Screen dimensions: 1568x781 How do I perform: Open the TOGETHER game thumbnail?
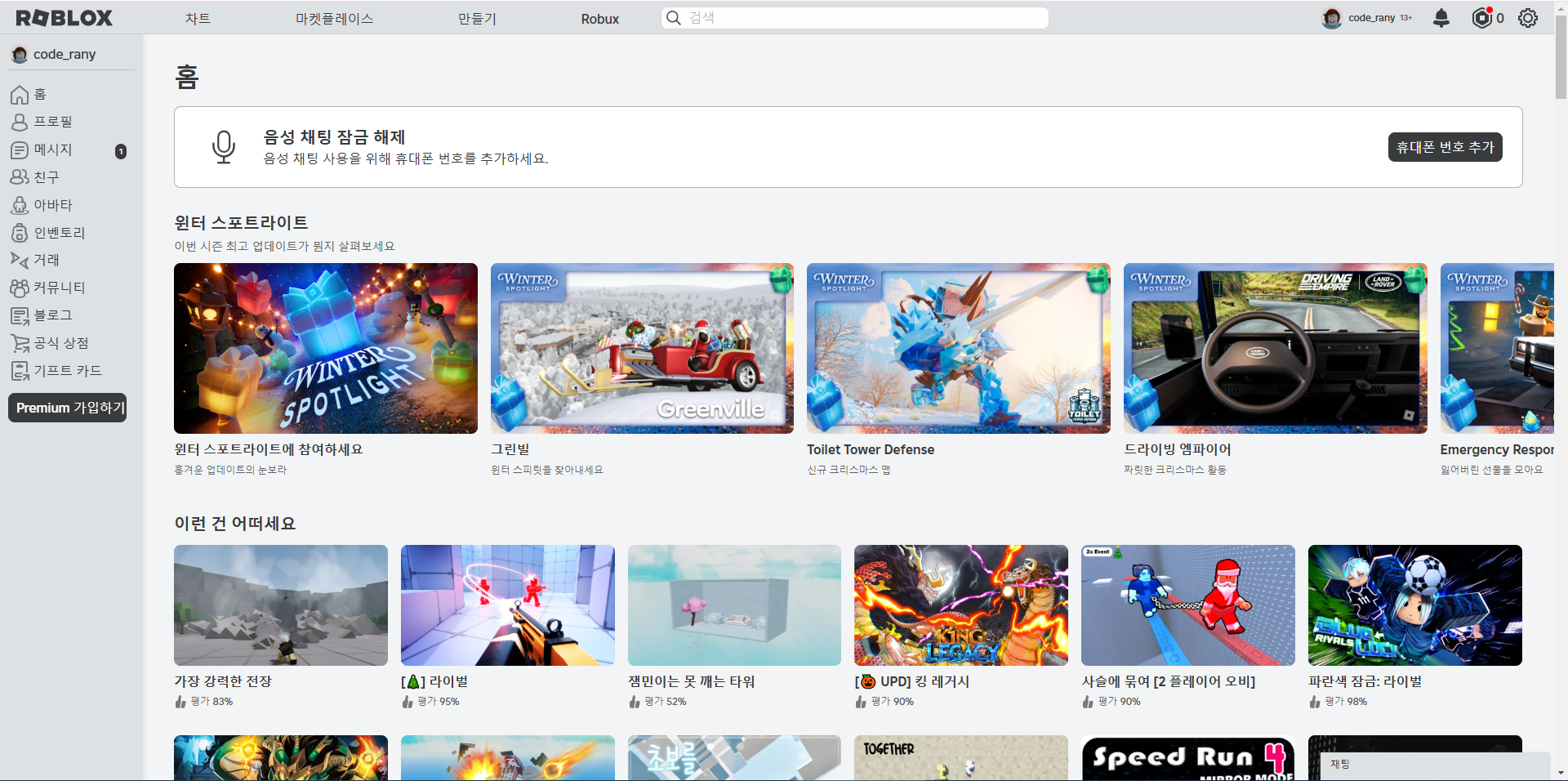click(x=961, y=758)
